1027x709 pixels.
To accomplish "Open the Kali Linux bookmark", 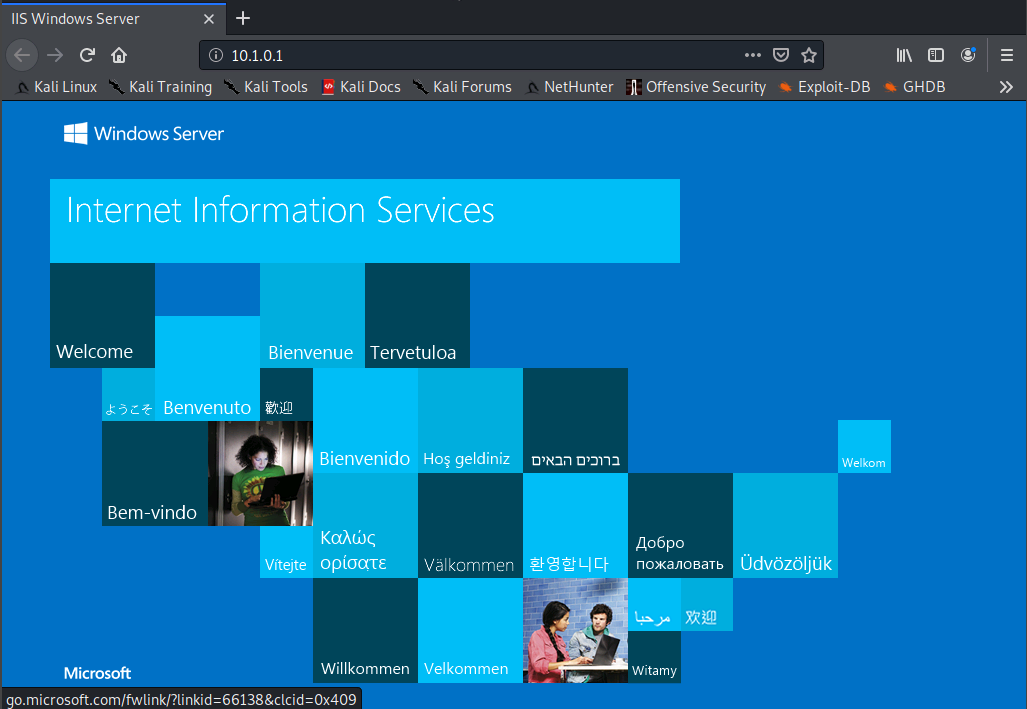I will coord(56,86).
